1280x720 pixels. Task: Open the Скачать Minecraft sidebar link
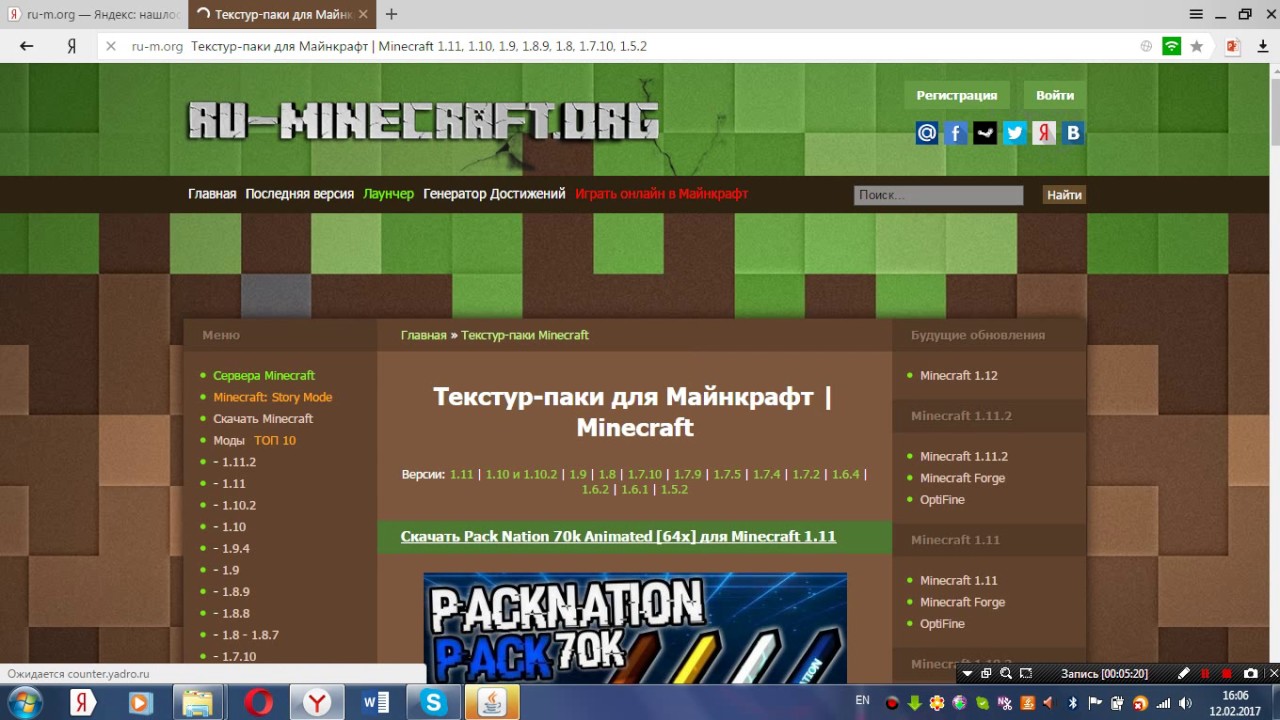coord(263,419)
